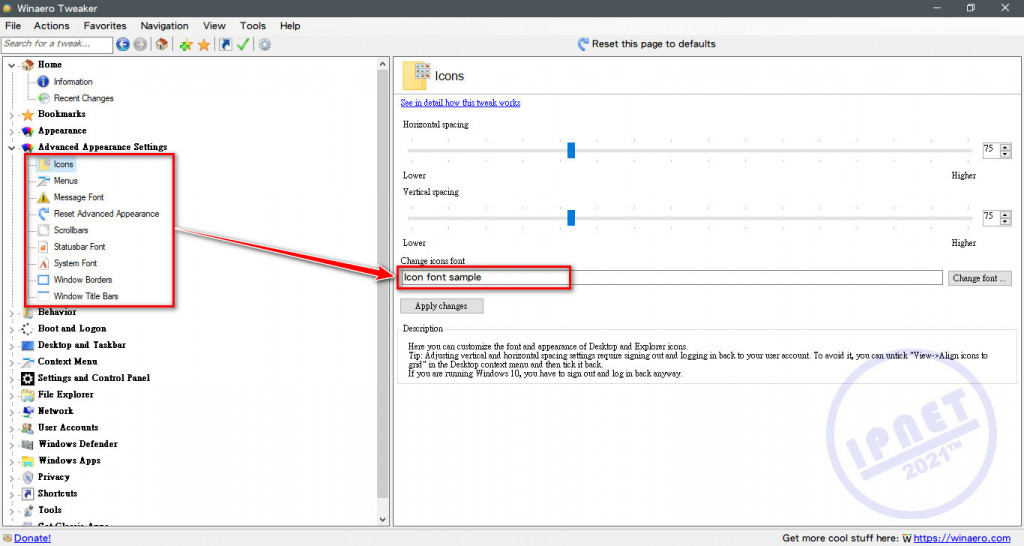Click the User Accounts tree icon
Screen dimensions: 1024x546
[x=27, y=428]
